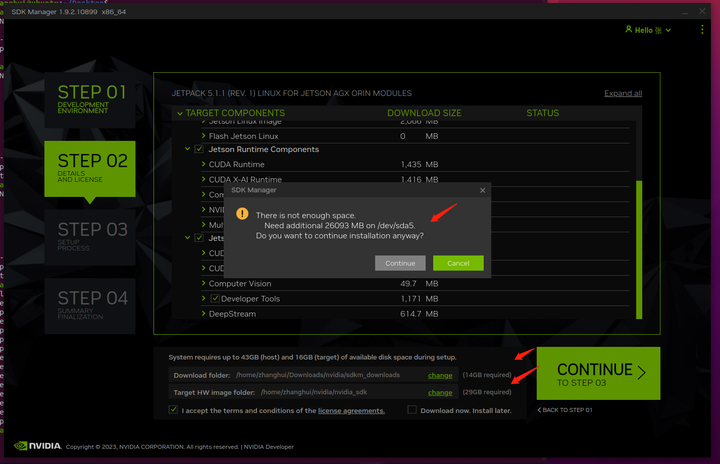Collapse the Jetson Runtime Components group
The image size is (720, 464).
click(187, 149)
